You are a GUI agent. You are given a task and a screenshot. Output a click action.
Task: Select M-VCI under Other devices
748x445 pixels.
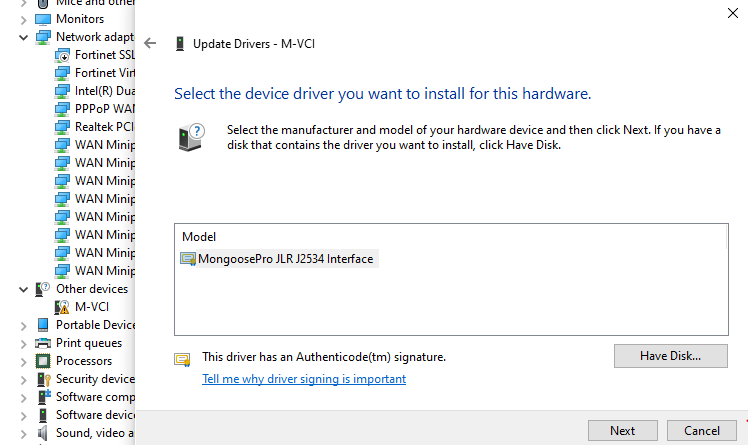coord(92,307)
